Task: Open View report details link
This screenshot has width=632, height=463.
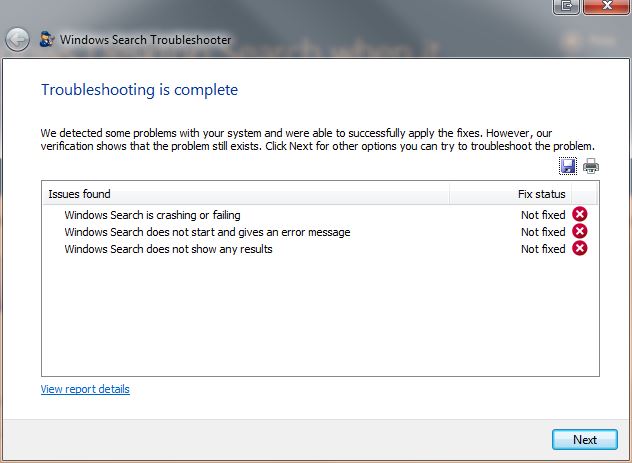Action: [85, 389]
